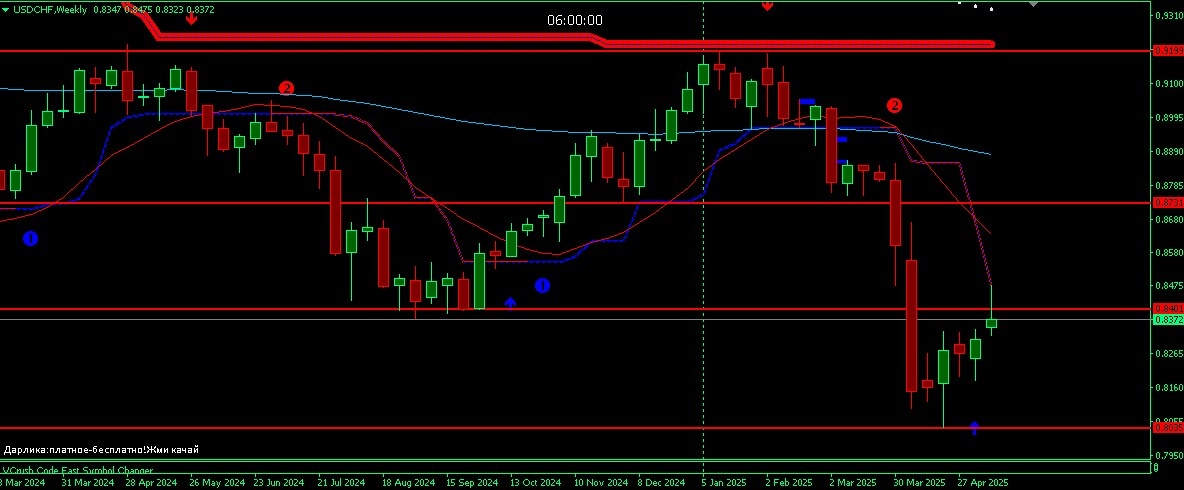Click the 2 Feb 2025 date label
Screen dimensions: 1184x490
pyautogui.click(x=788, y=482)
